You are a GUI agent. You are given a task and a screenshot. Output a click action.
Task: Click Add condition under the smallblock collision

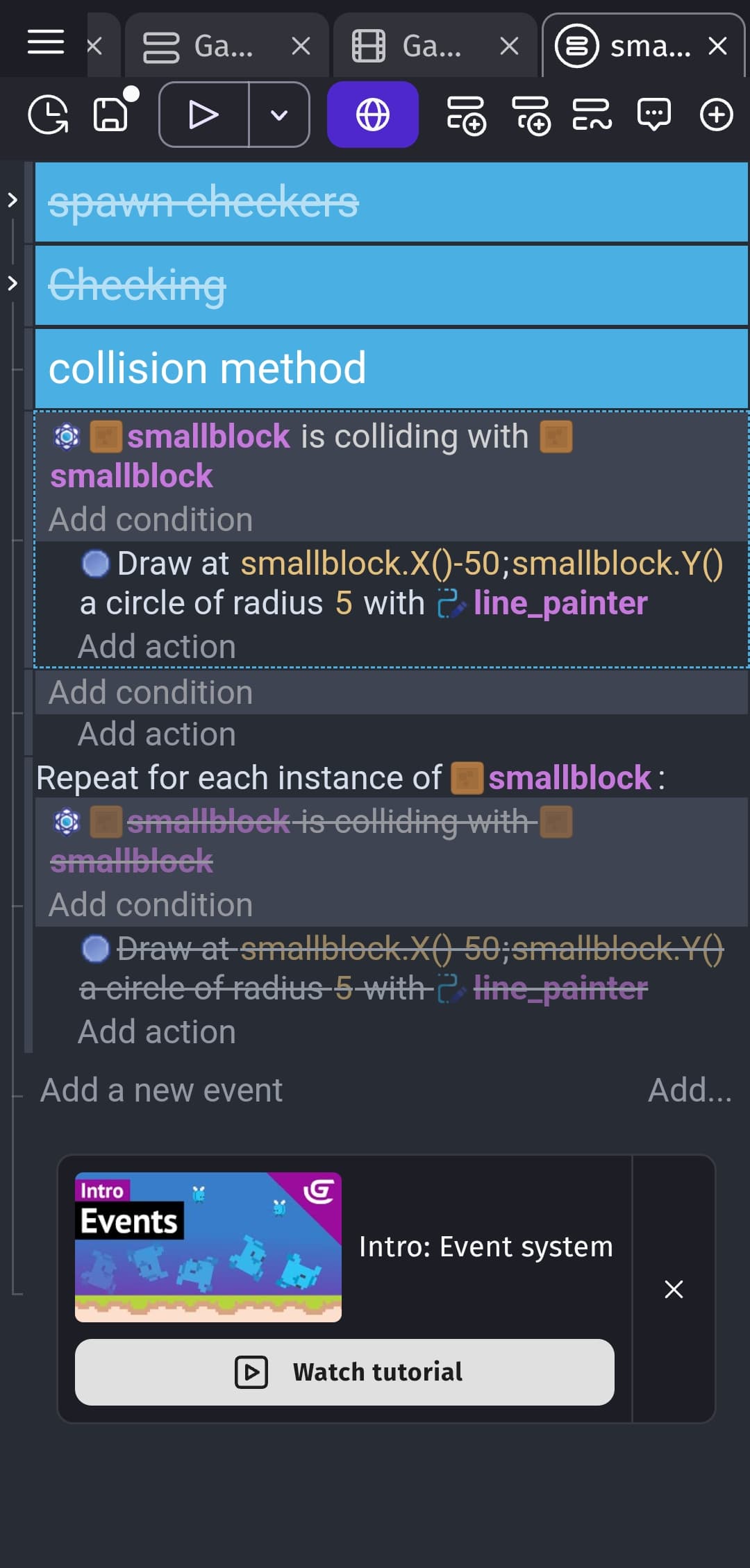[x=151, y=520]
